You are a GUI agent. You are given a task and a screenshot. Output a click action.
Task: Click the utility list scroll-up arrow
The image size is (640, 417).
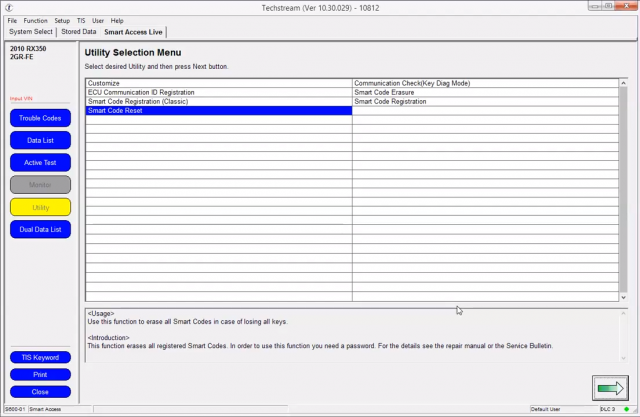623,83
